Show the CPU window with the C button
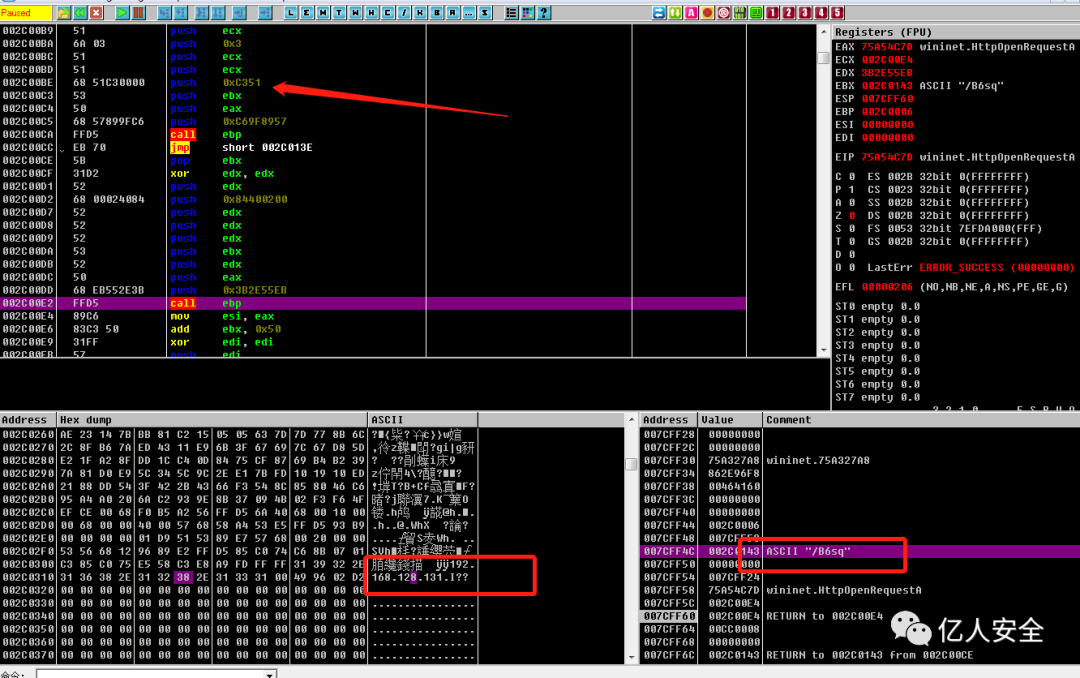 click(x=388, y=12)
